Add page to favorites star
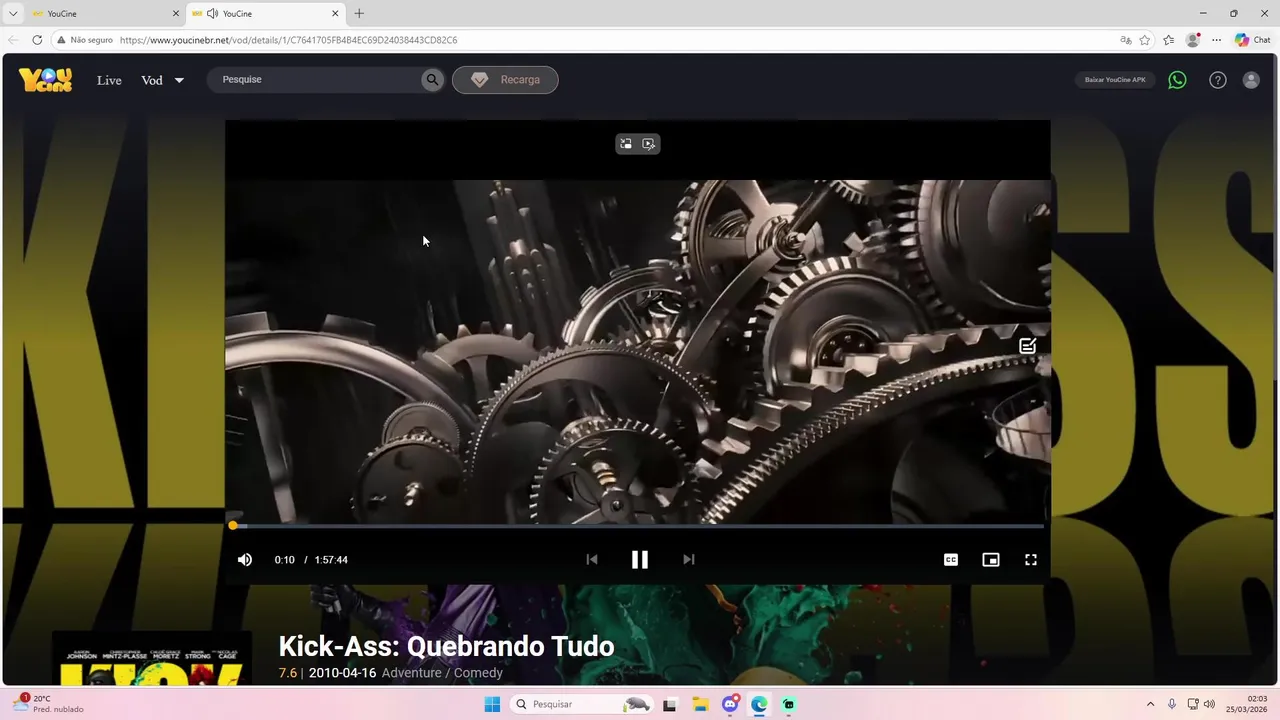The image size is (1280, 720). pyautogui.click(x=1145, y=40)
